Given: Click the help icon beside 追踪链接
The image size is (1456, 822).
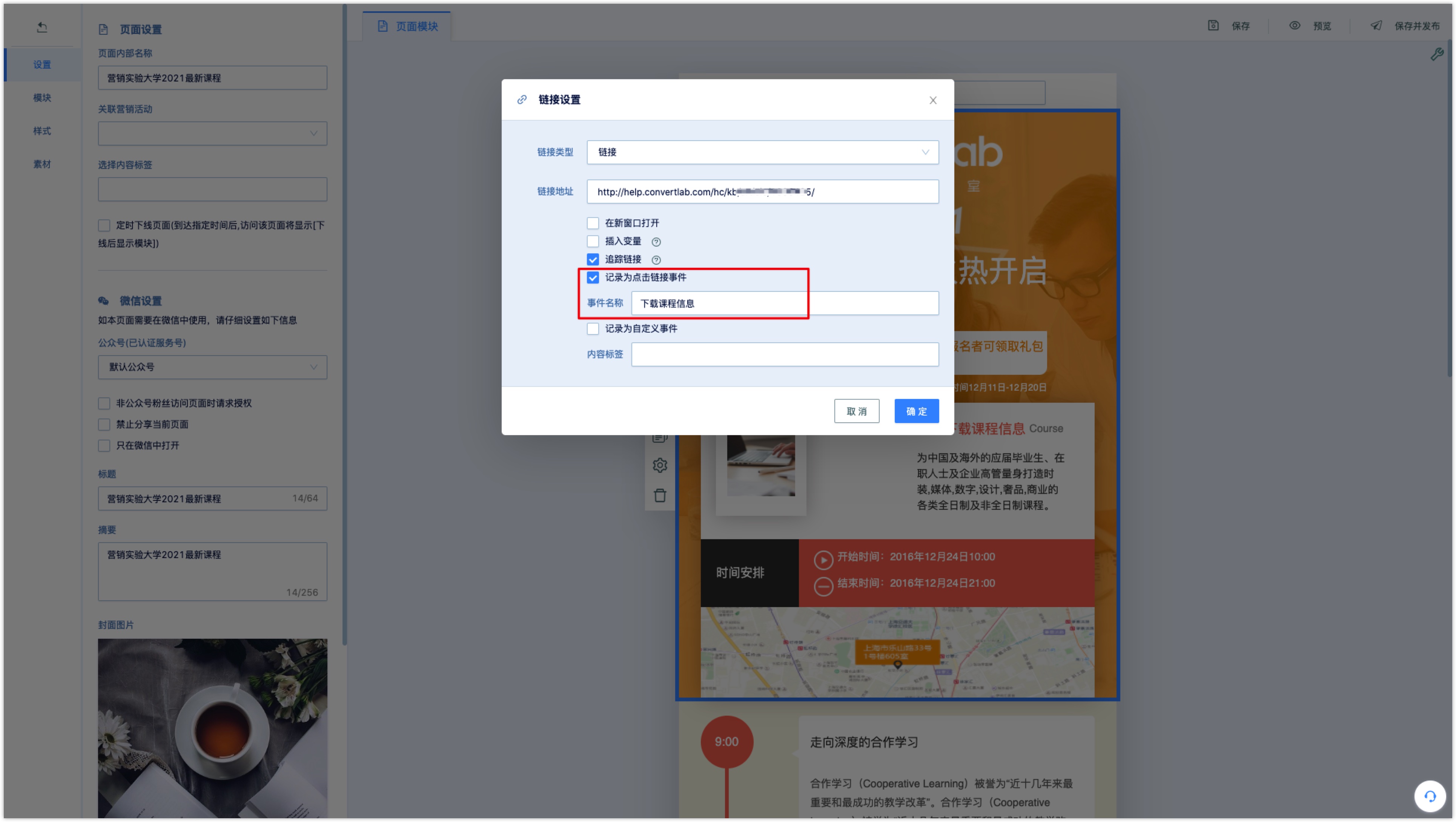Looking at the screenshot, I should [x=656, y=260].
